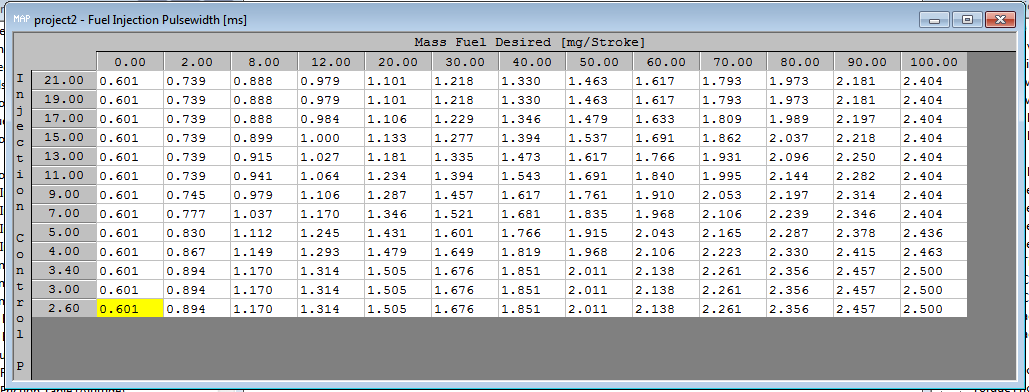Click the cell with value 1.277
This screenshot has width=1029, height=392.
pyautogui.click(x=465, y=138)
